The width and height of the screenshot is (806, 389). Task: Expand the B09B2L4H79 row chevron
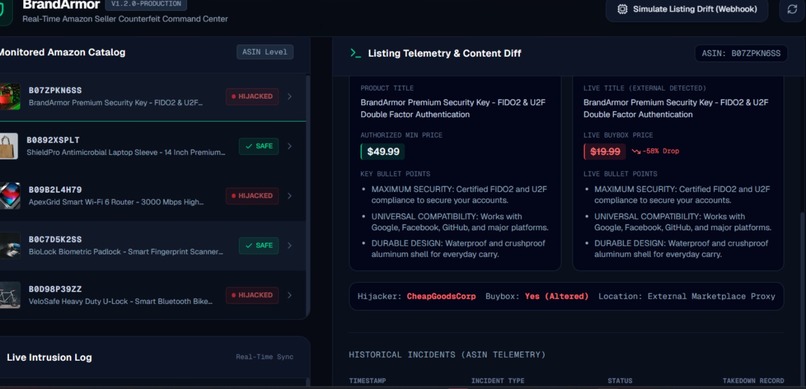pyautogui.click(x=290, y=196)
